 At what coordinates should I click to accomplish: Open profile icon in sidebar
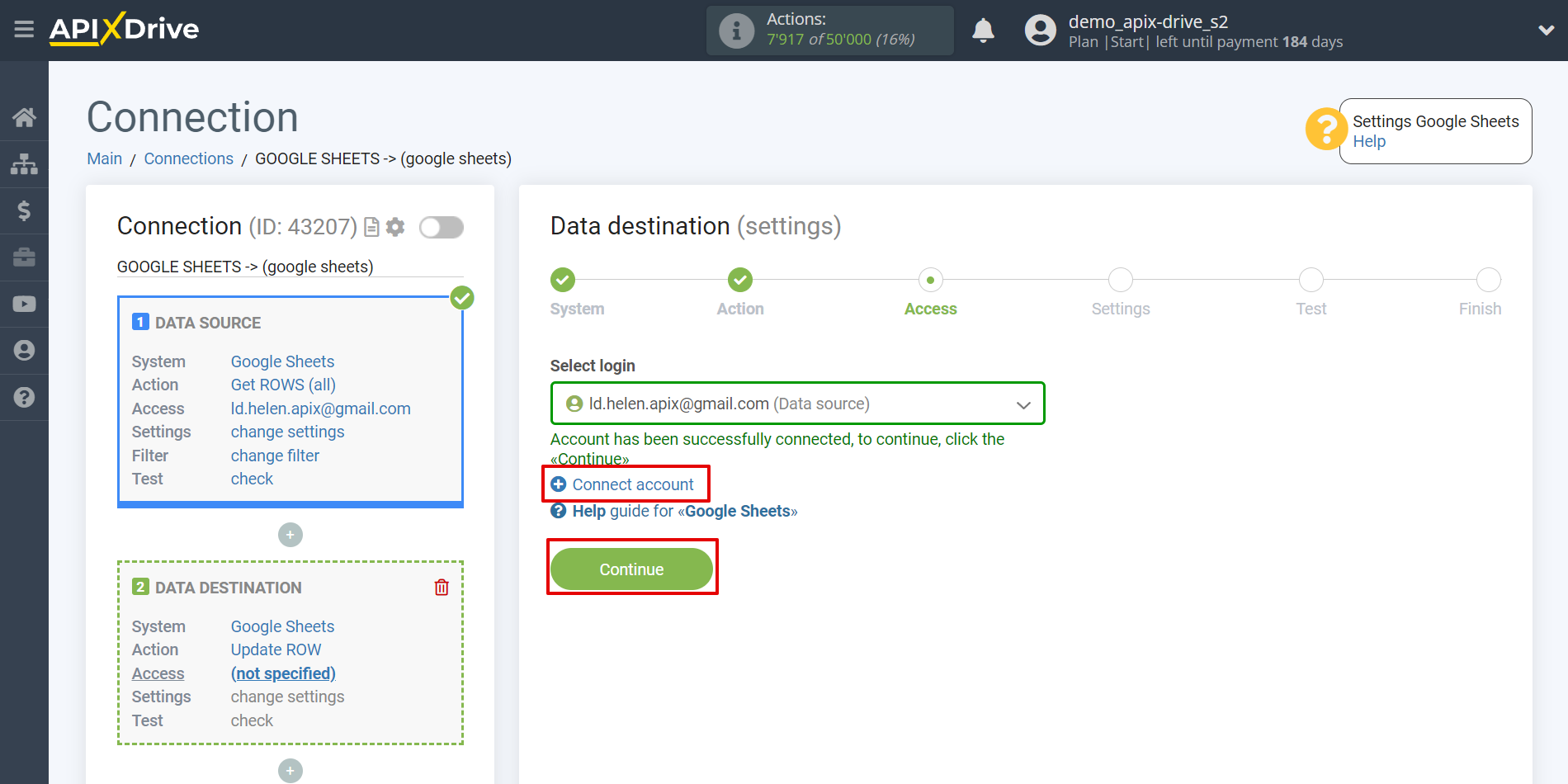pos(24,351)
